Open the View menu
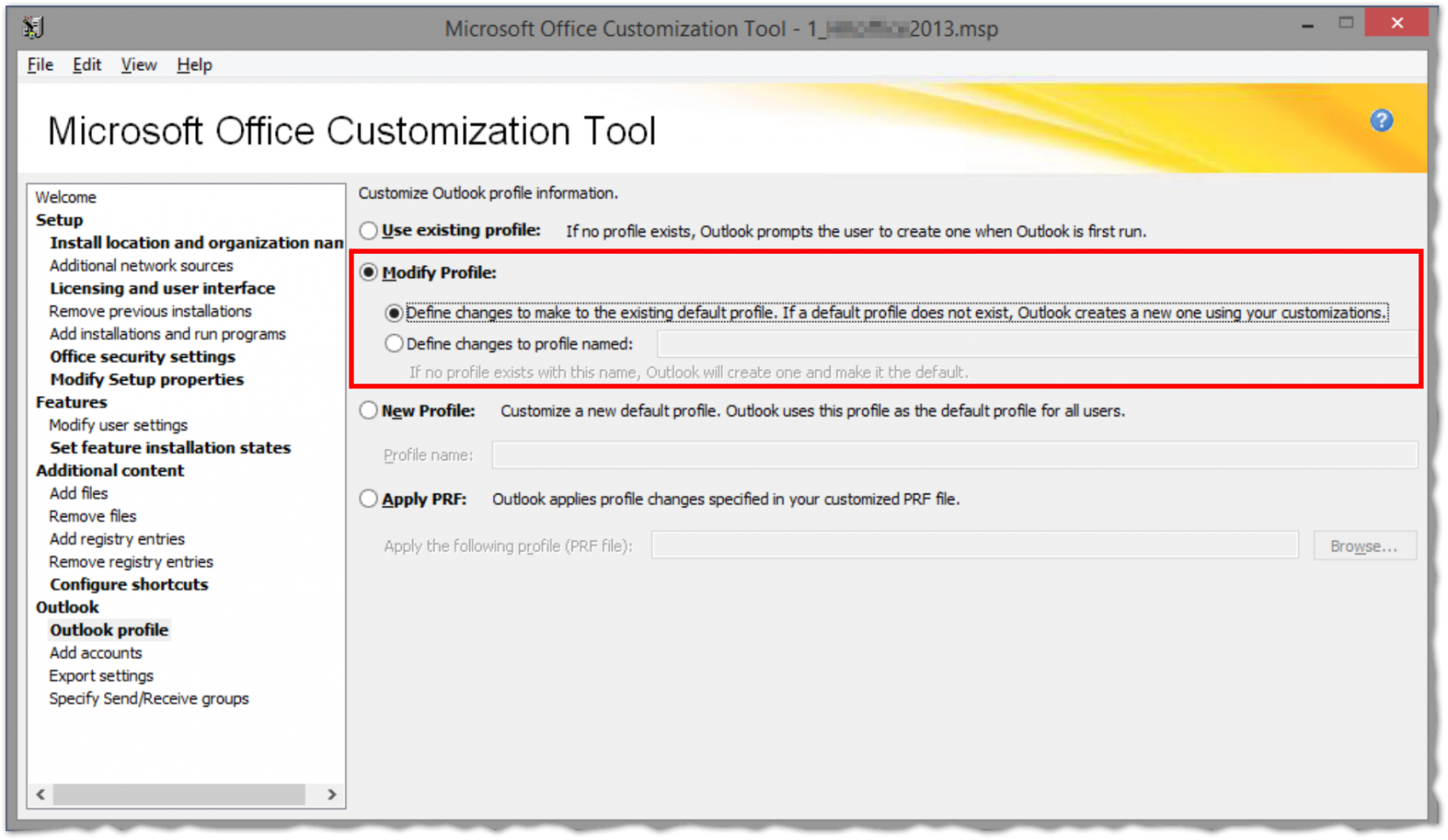Viewport: 1448px width, 840px height. click(138, 65)
